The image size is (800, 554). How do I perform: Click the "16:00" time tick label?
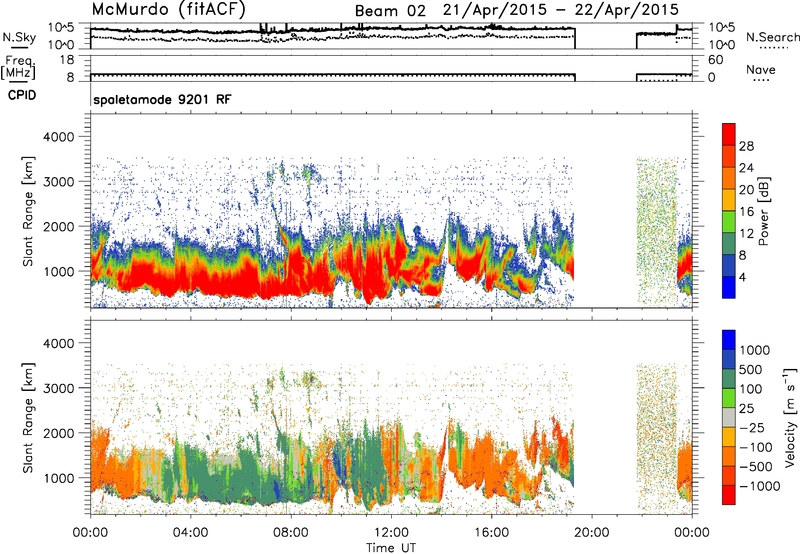(x=491, y=533)
